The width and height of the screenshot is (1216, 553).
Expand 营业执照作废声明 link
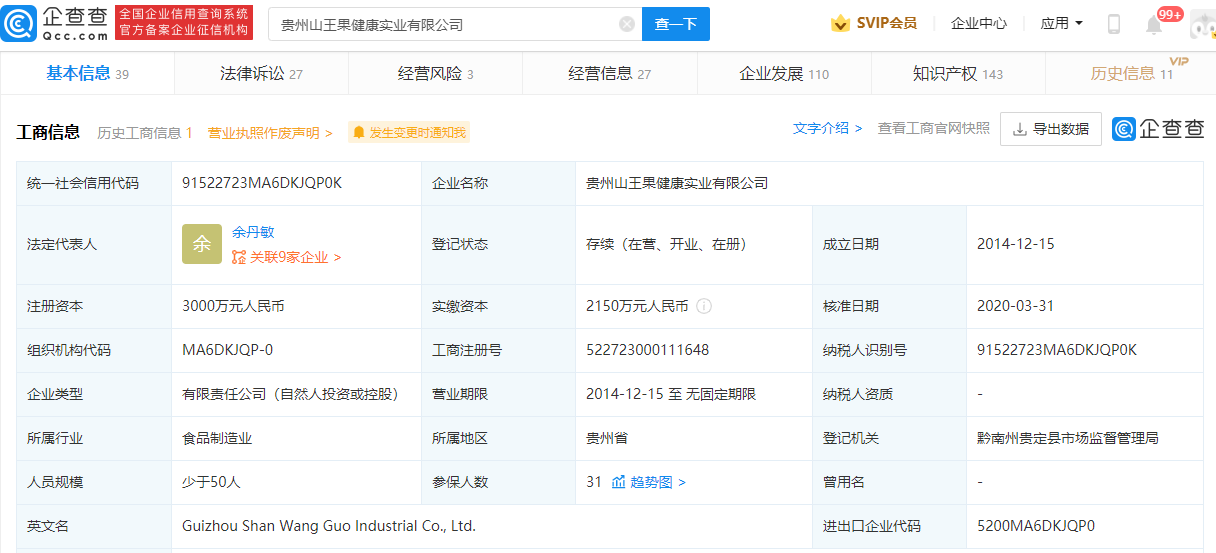270,133
